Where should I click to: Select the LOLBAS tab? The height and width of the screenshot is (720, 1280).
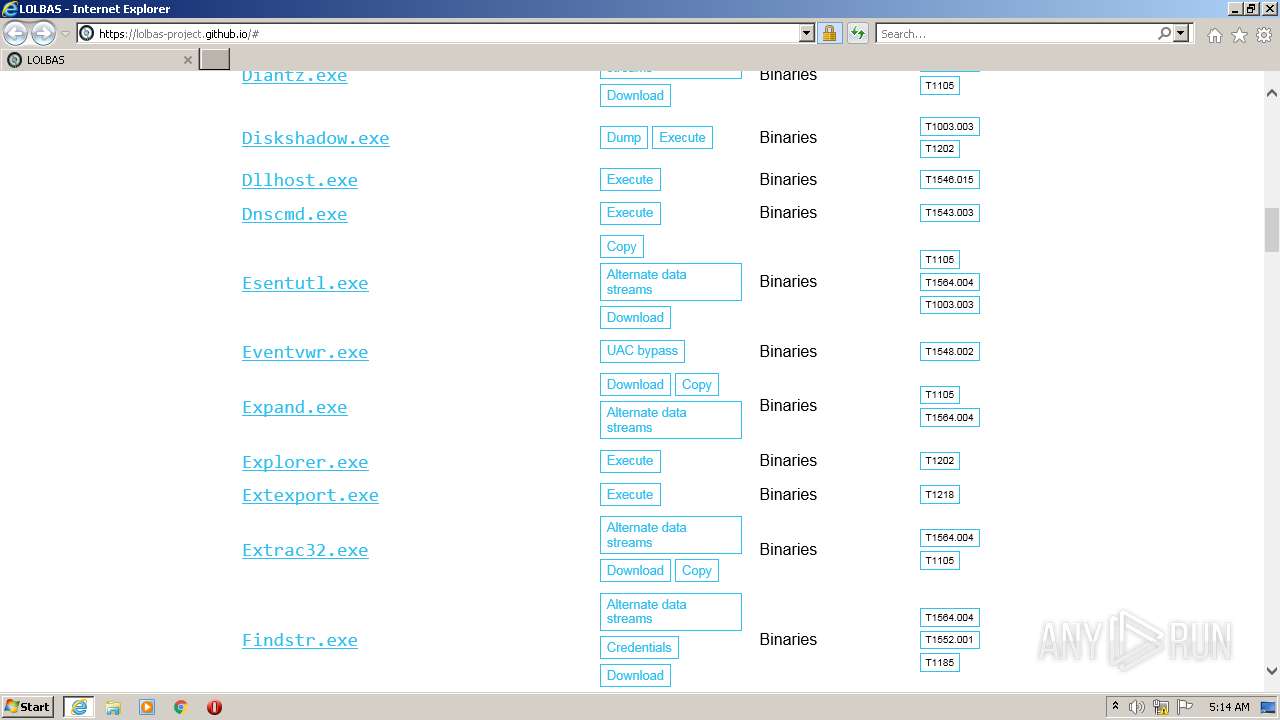click(x=98, y=60)
